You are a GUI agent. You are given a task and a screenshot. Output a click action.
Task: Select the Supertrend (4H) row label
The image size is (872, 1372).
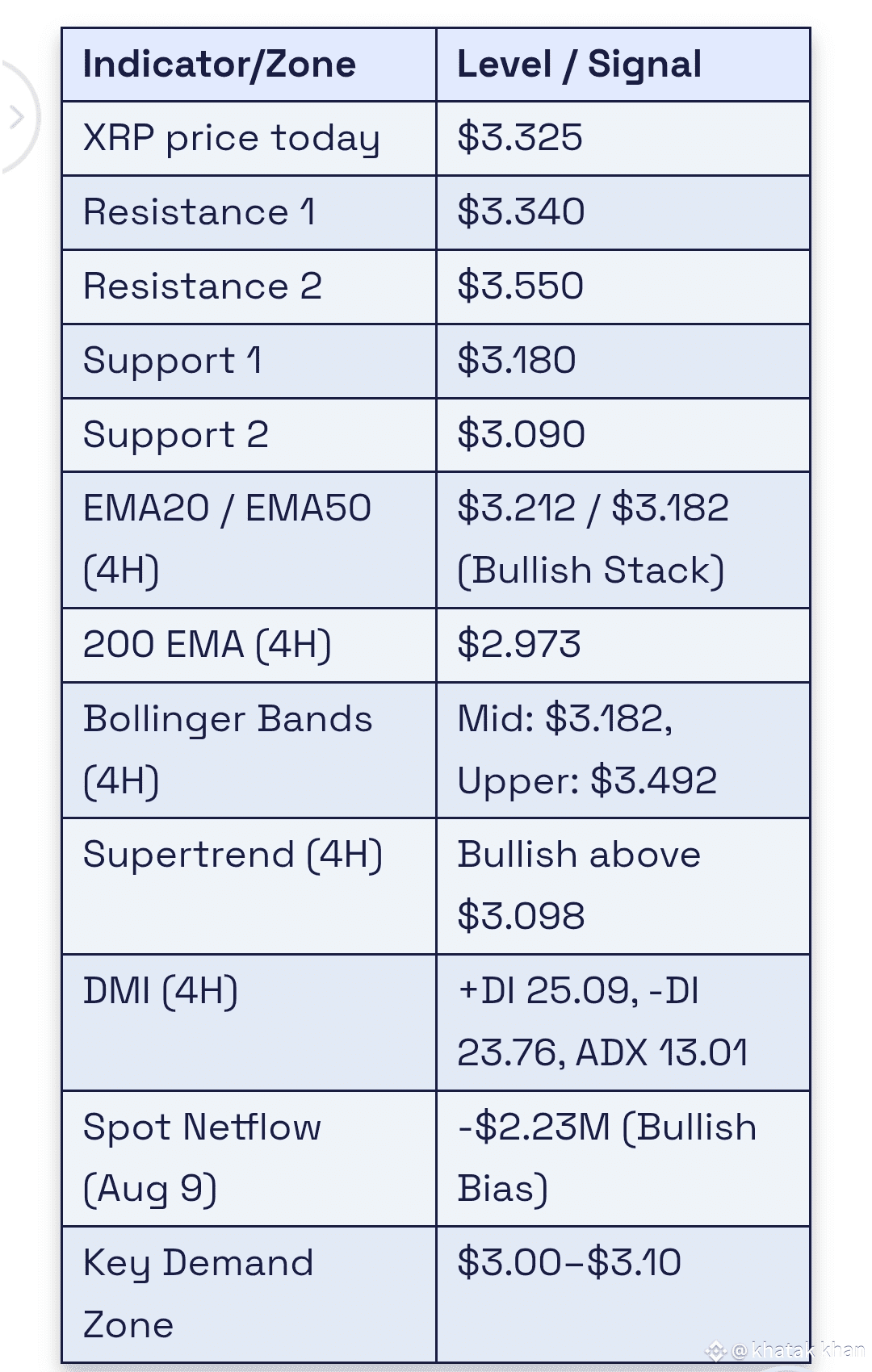233,855
